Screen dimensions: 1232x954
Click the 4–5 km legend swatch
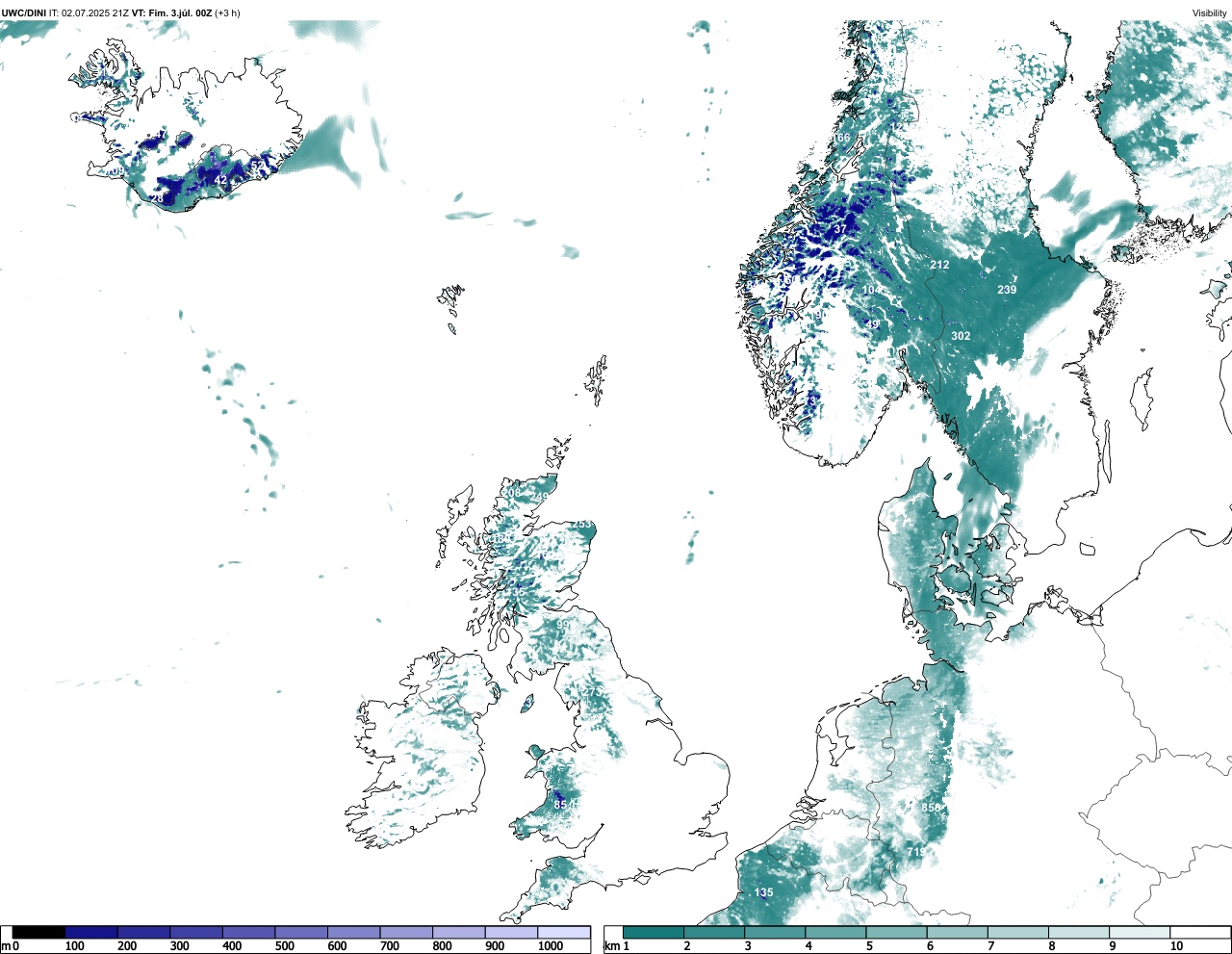(x=835, y=932)
